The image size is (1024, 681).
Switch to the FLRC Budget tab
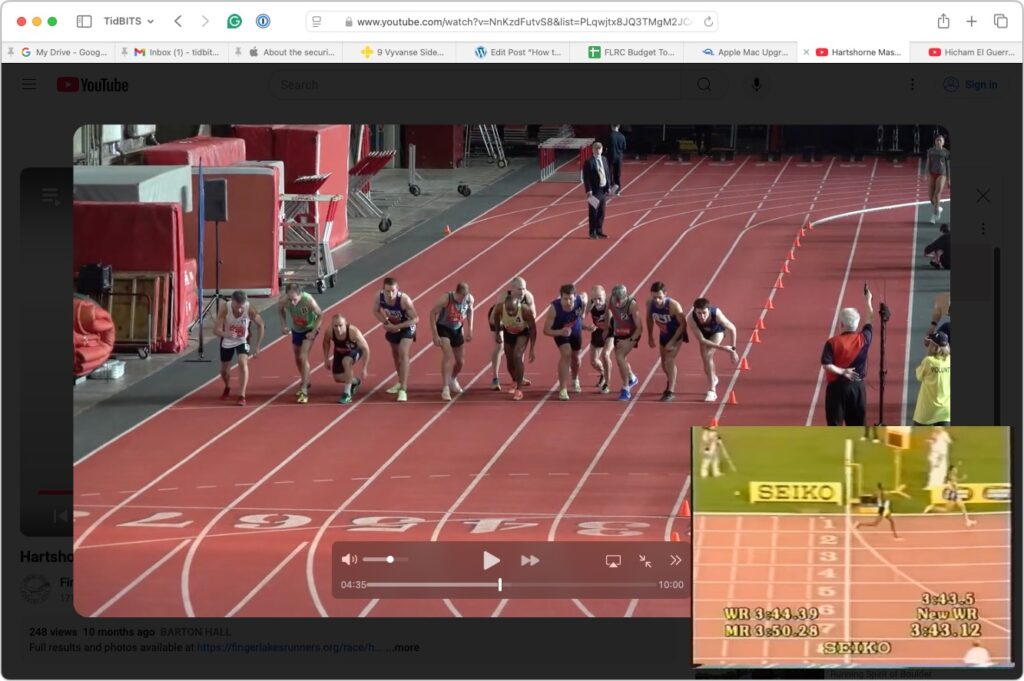(x=630, y=52)
